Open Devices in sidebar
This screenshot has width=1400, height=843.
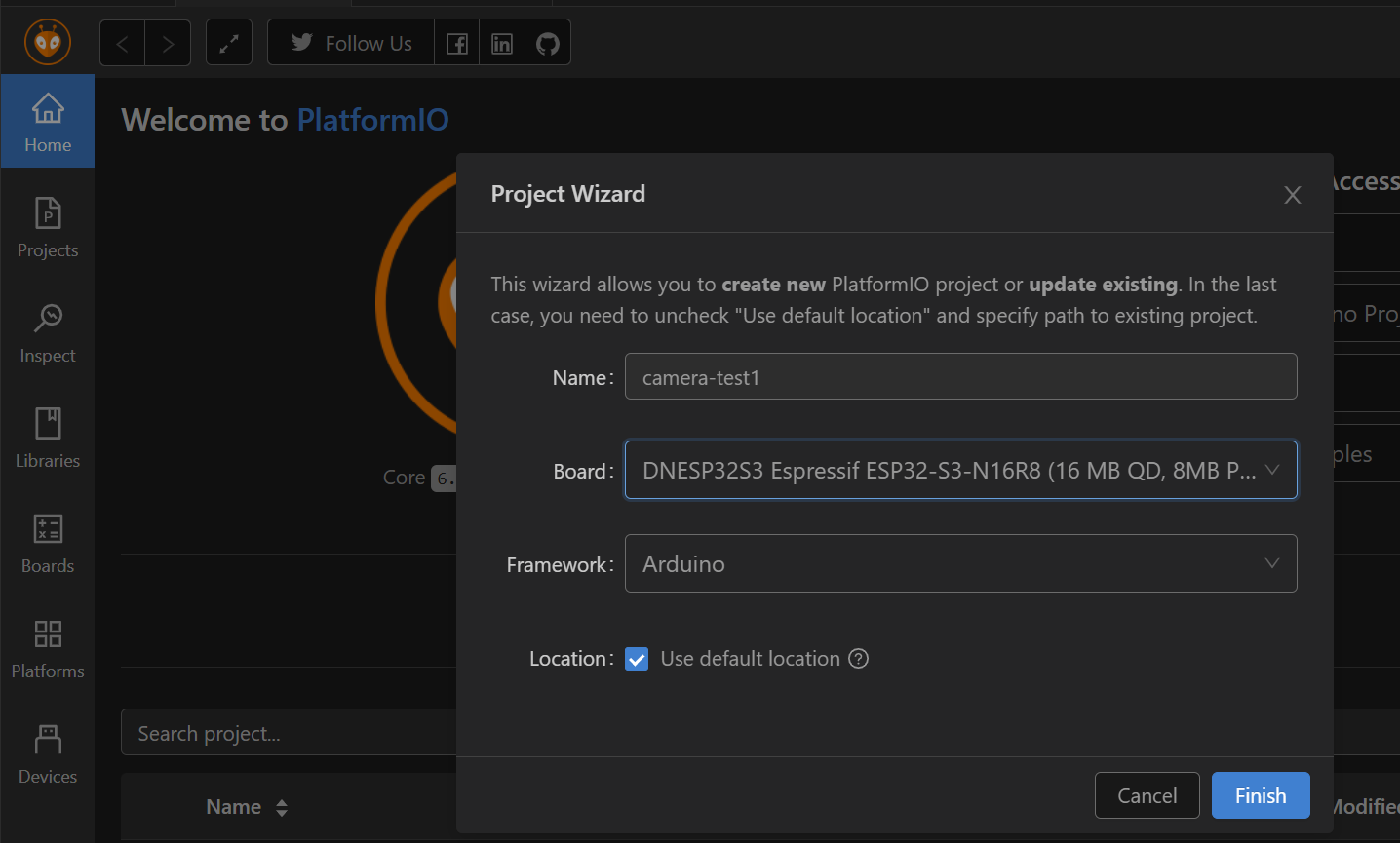[48, 753]
